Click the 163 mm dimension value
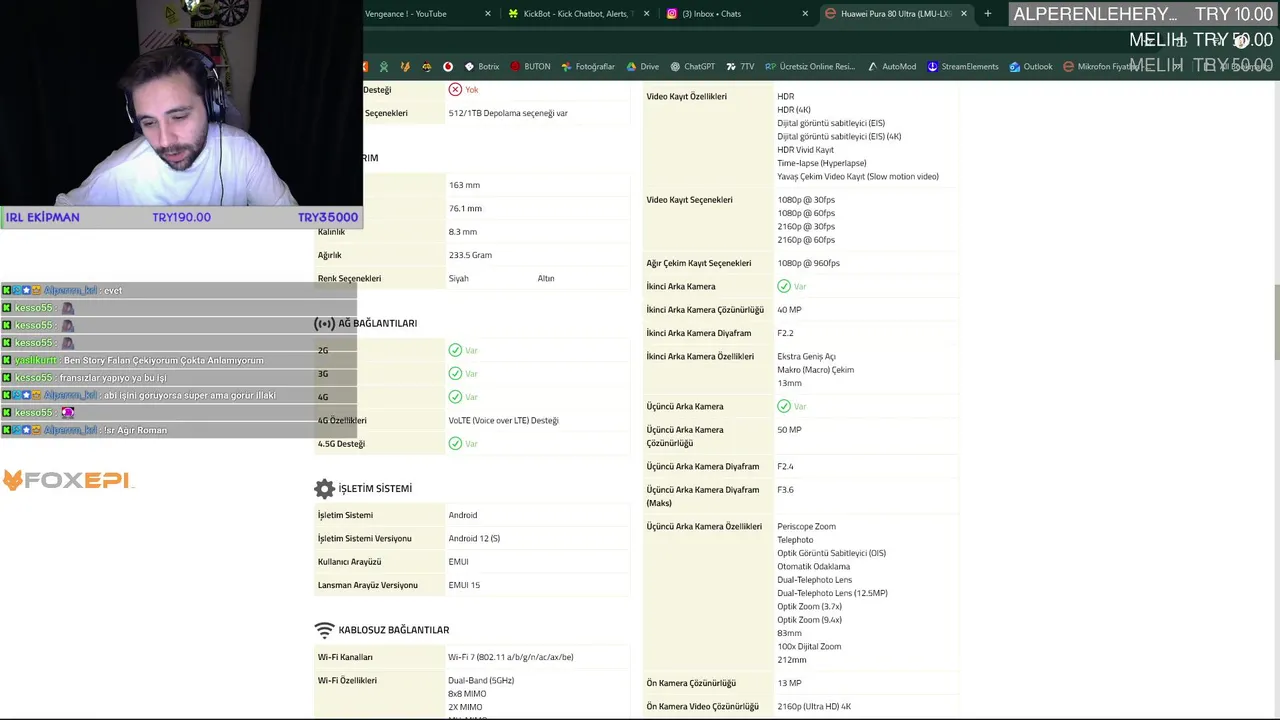The width and height of the screenshot is (1280, 720). click(464, 185)
